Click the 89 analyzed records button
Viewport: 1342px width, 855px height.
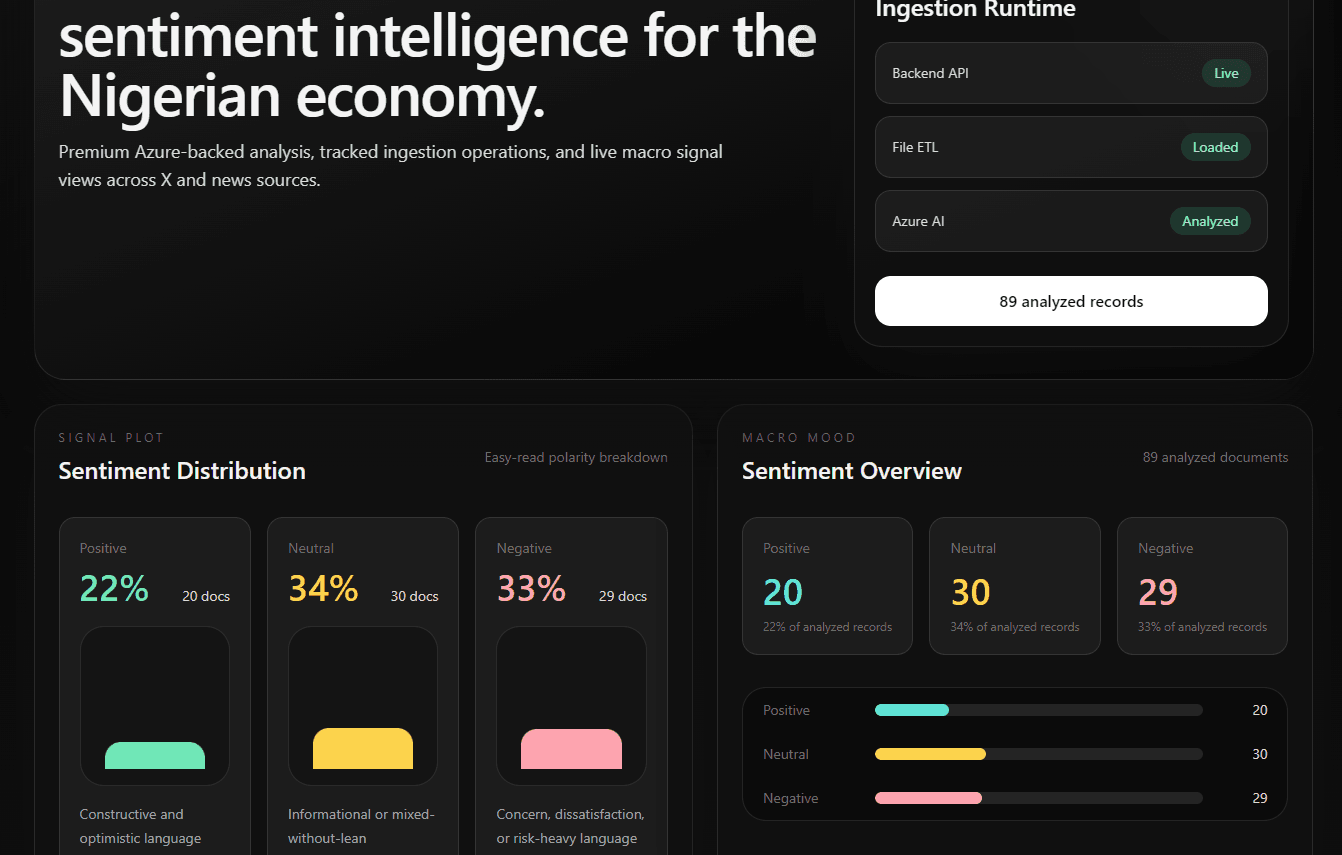click(1071, 301)
